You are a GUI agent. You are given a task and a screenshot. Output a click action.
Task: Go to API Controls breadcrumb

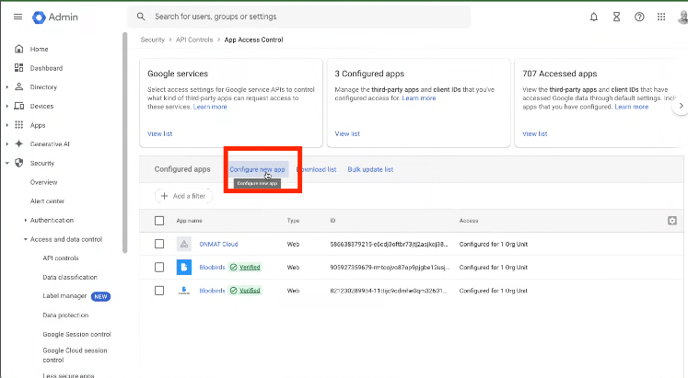(x=194, y=40)
